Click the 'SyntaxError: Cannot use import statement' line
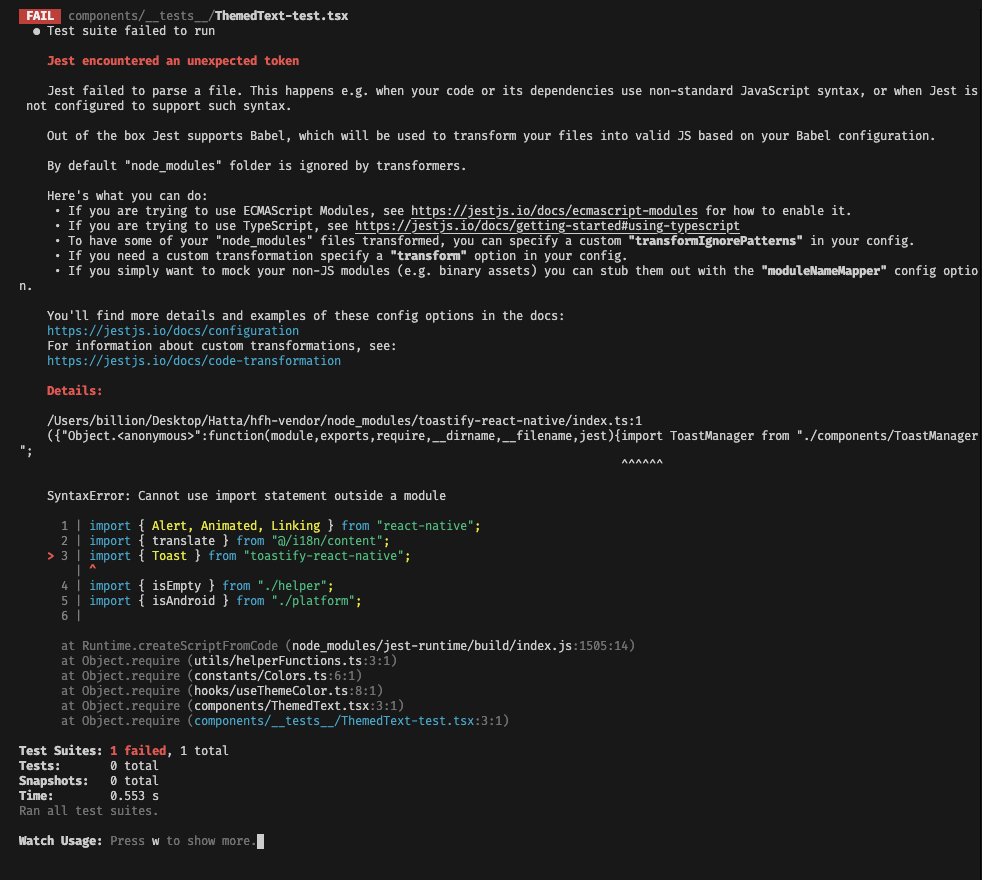Image resolution: width=982 pixels, height=880 pixels. [246, 496]
